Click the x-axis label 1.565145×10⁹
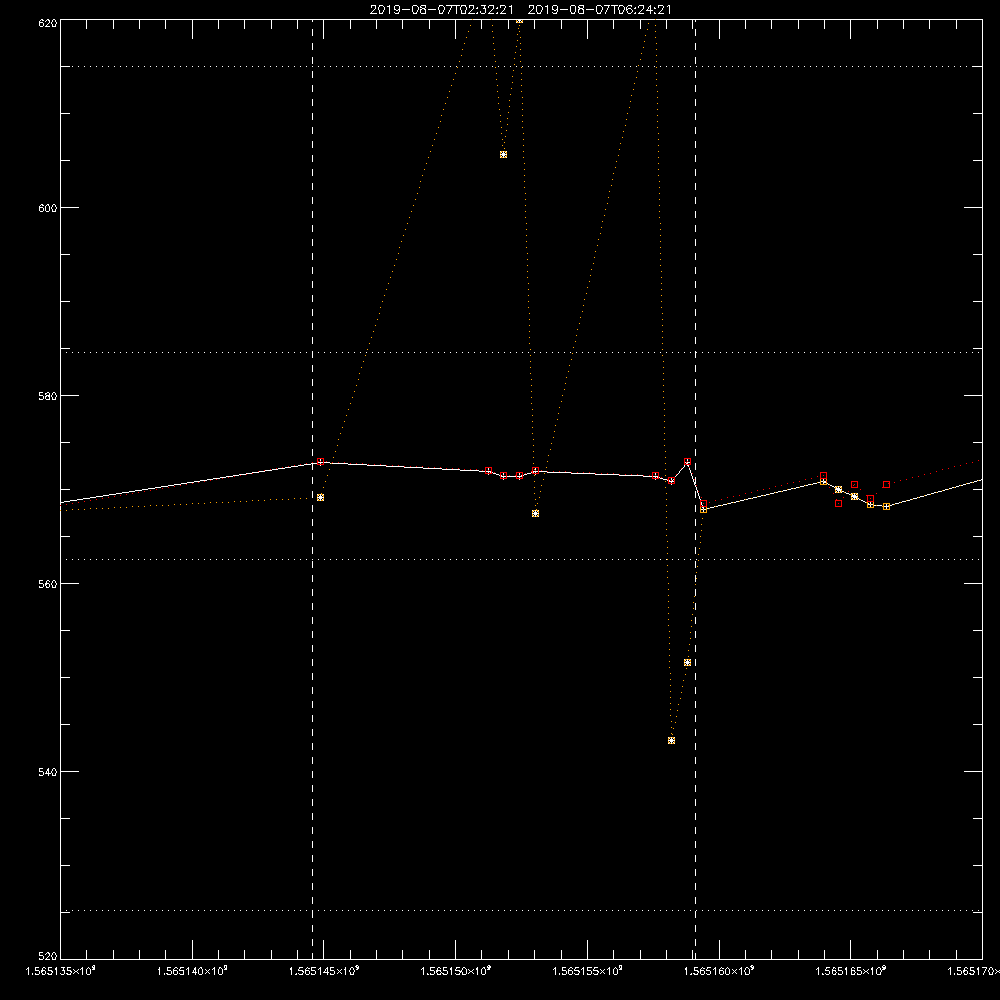This screenshot has width=1000, height=1000. pyautogui.click(x=324, y=971)
